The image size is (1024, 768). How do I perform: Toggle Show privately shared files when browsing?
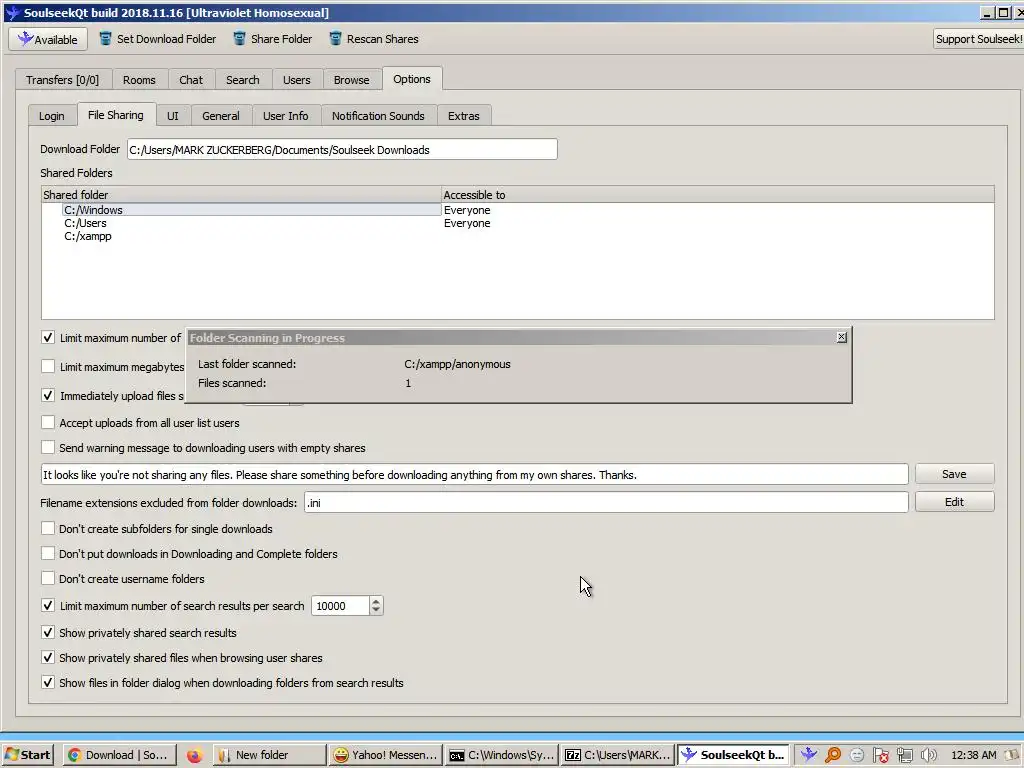48,657
